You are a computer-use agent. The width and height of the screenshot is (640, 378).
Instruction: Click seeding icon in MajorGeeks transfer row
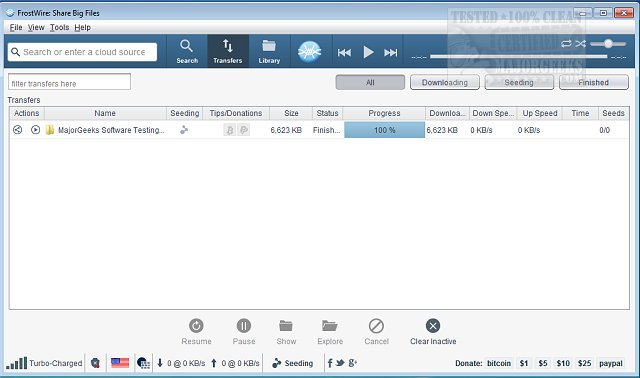pos(184,130)
